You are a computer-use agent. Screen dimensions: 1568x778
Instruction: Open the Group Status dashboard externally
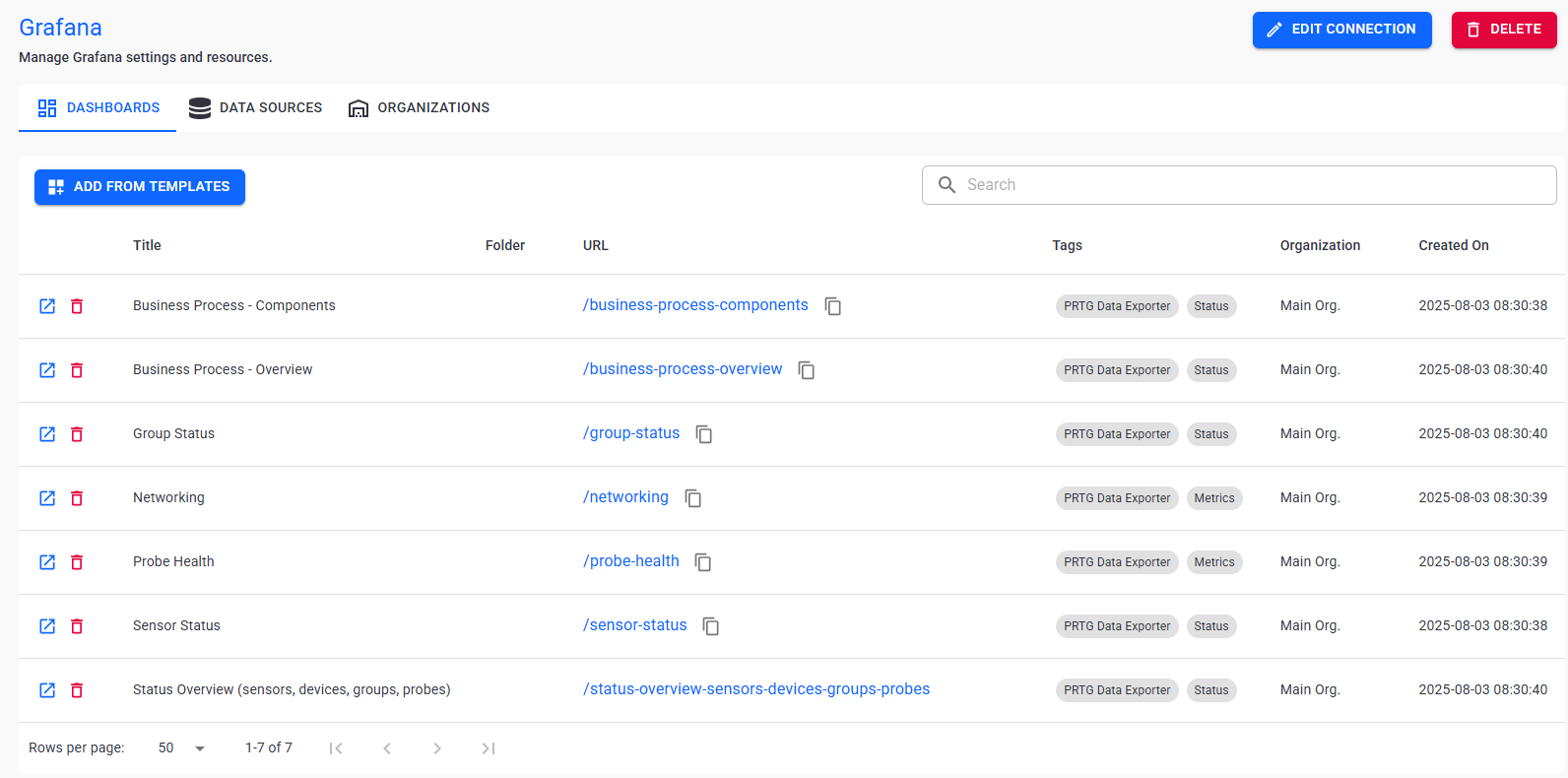(47, 434)
